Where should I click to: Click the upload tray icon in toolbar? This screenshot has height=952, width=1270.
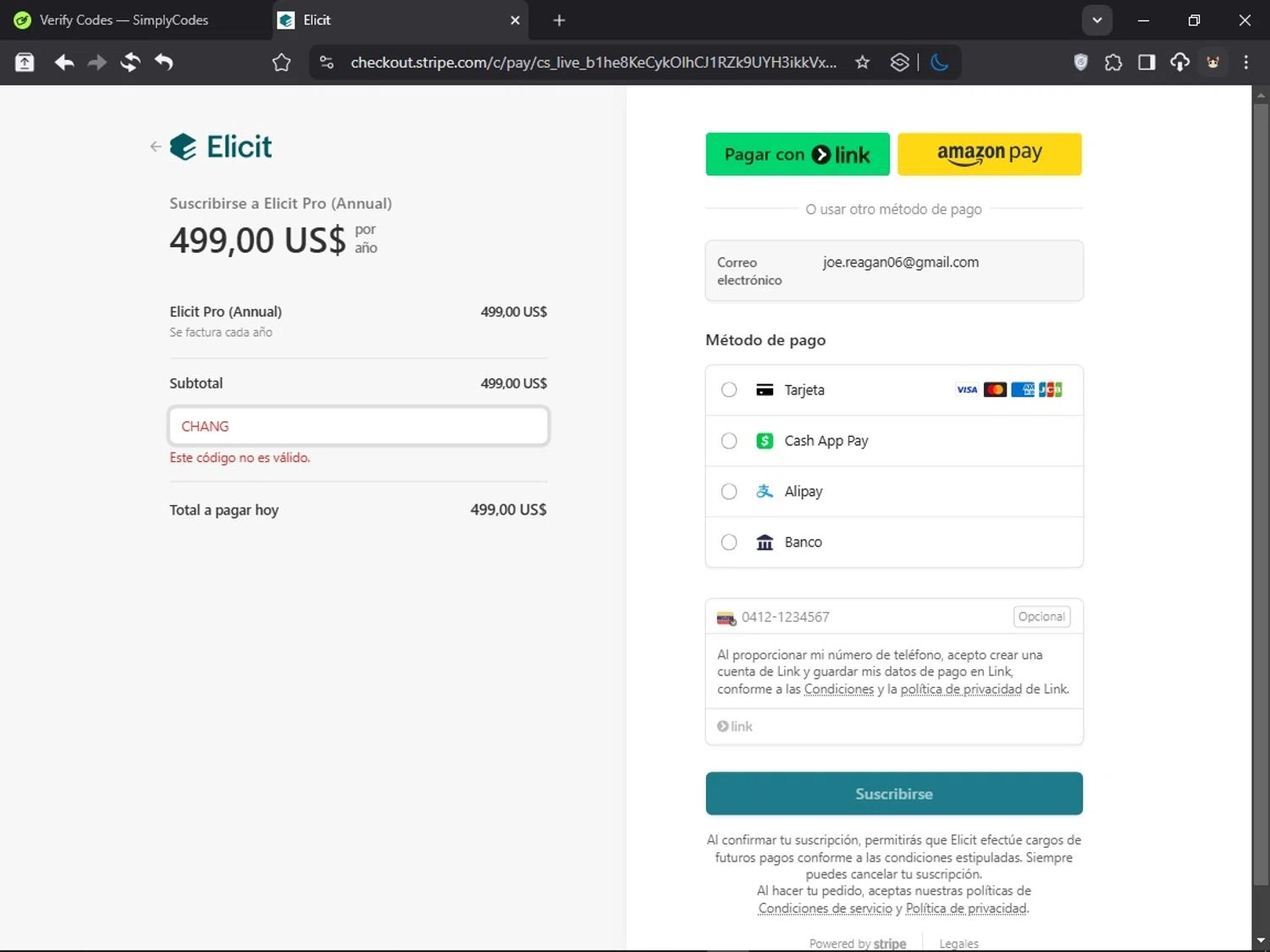(25, 62)
